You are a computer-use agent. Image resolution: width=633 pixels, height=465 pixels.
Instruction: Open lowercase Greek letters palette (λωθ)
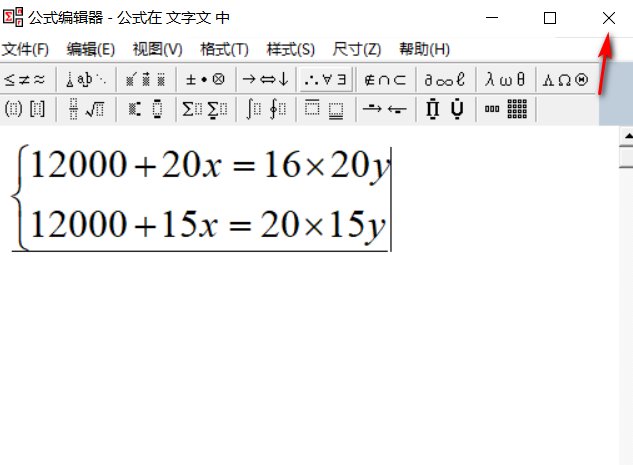click(x=505, y=80)
